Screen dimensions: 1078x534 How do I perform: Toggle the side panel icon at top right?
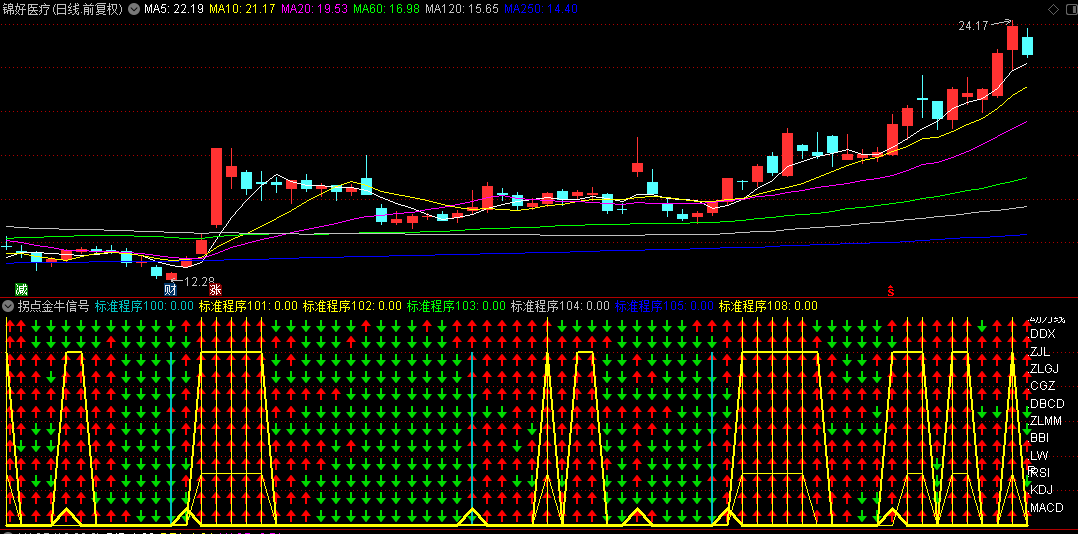(1072, 10)
